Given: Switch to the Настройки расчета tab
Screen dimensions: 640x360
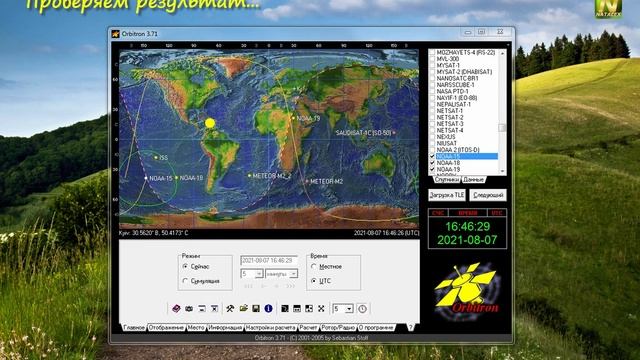Looking at the screenshot, I should click(271, 327).
